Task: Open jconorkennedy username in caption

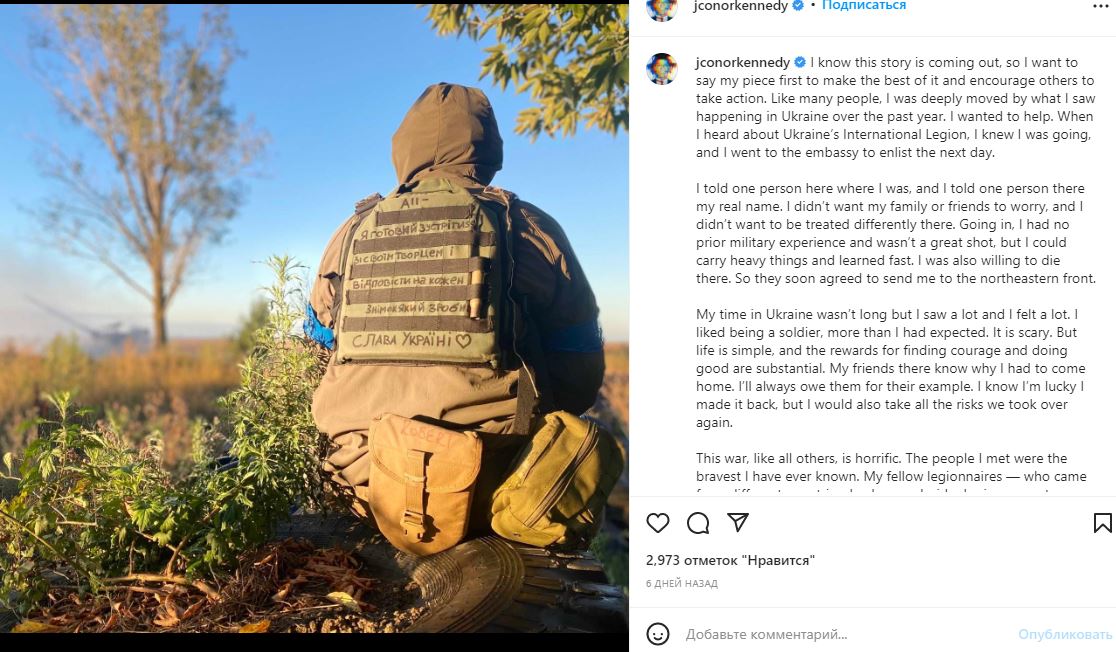Action: point(743,63)
